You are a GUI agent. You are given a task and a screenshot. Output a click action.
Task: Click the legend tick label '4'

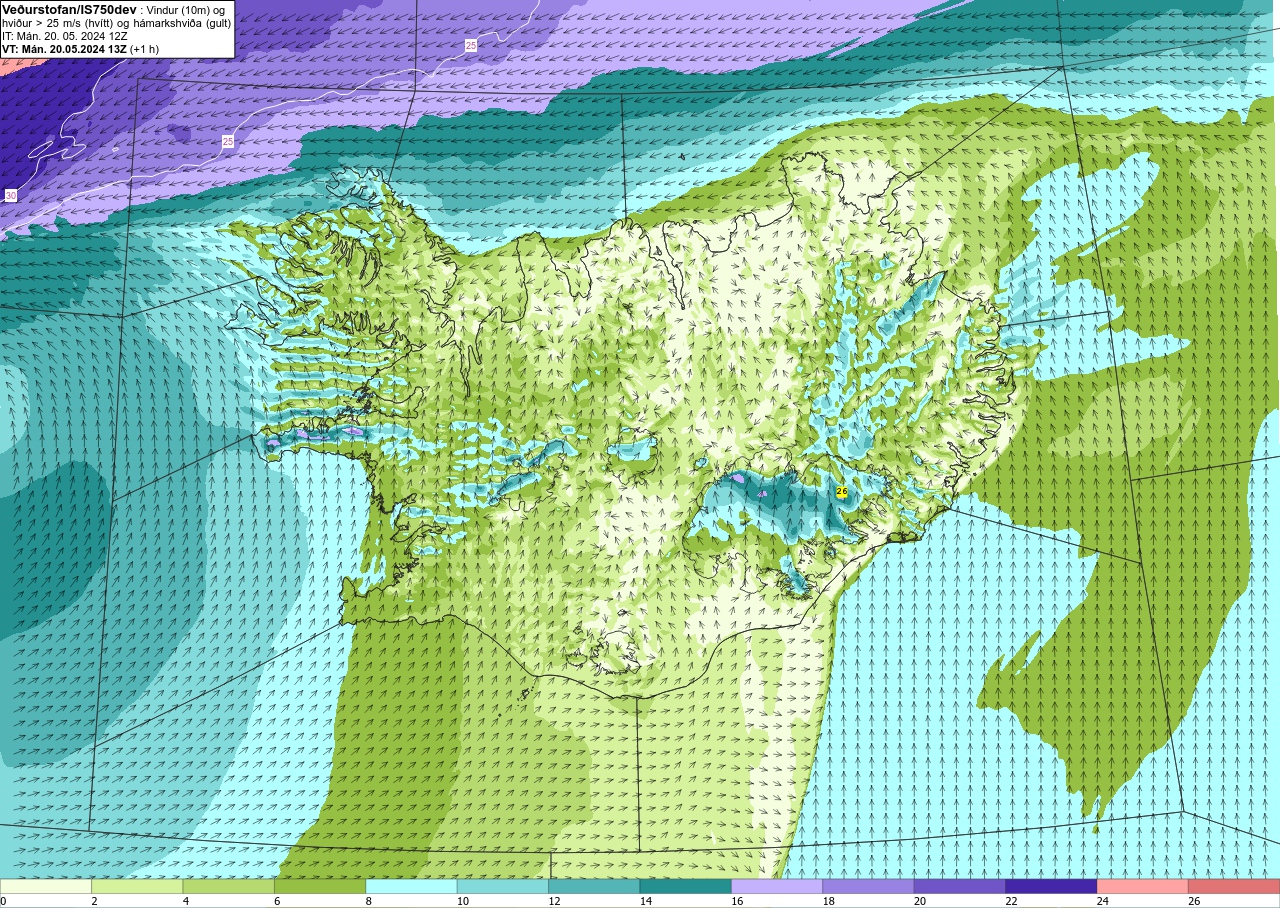click(186, 901)
